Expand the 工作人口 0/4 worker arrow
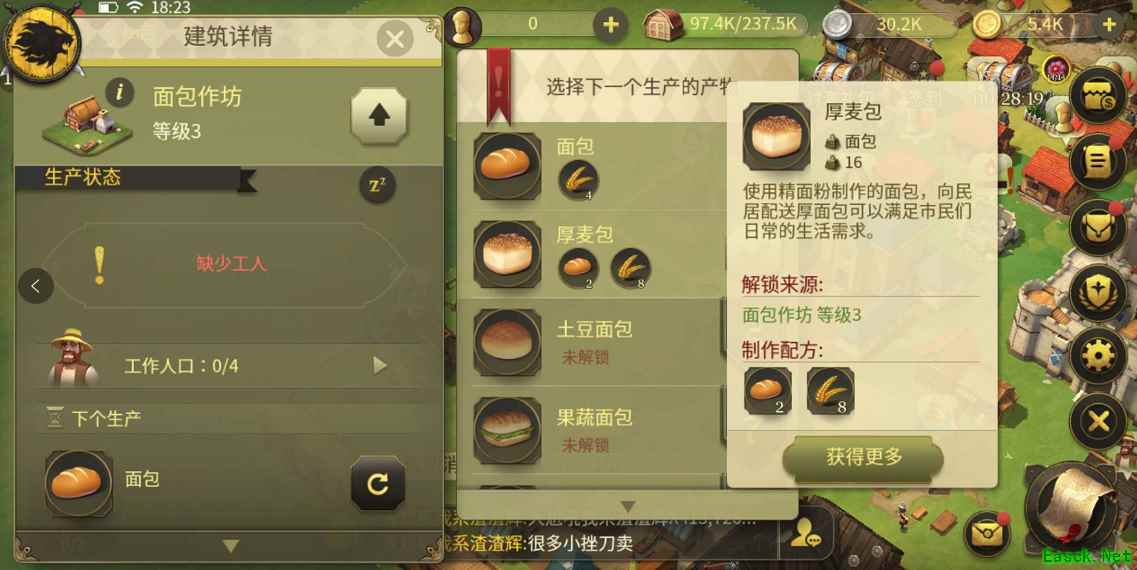Viewport: 1137px width, 570px height. pos(379,365)
